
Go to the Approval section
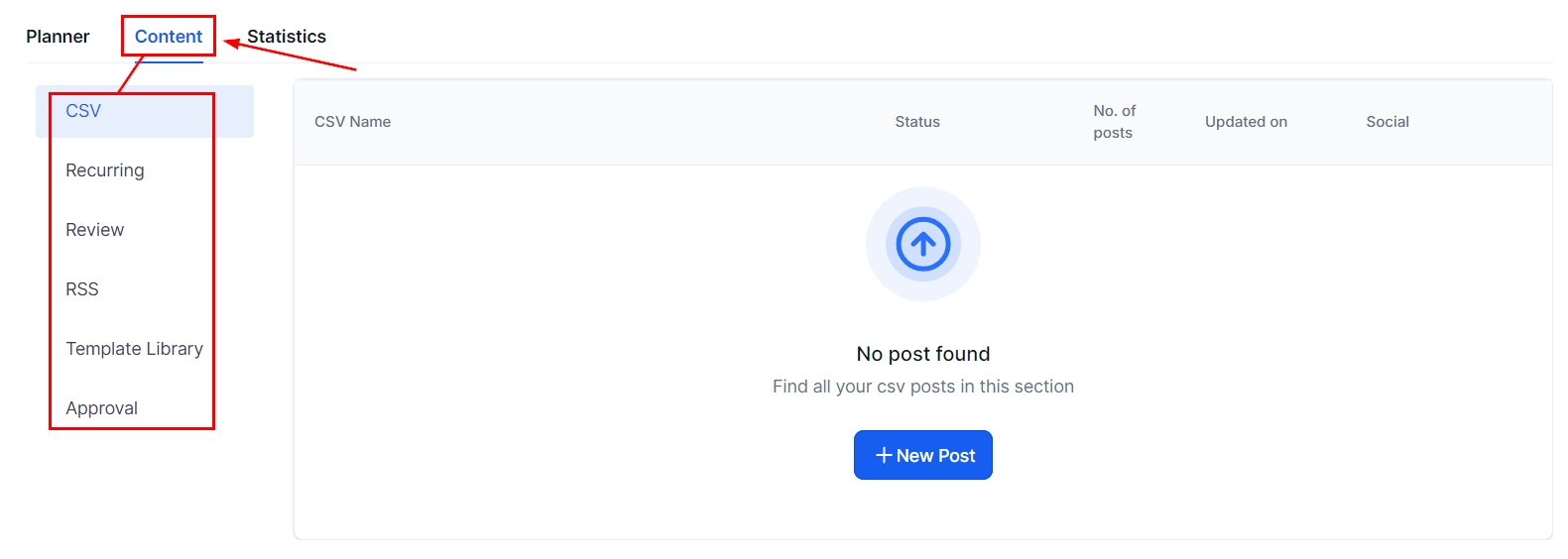(x=101, y=408)
